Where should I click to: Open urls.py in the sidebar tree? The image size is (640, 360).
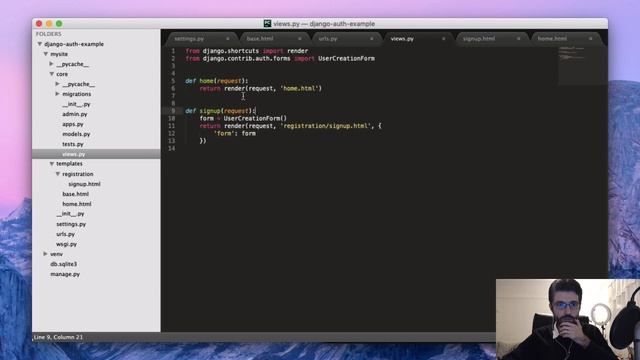click(x=65, y=234)
